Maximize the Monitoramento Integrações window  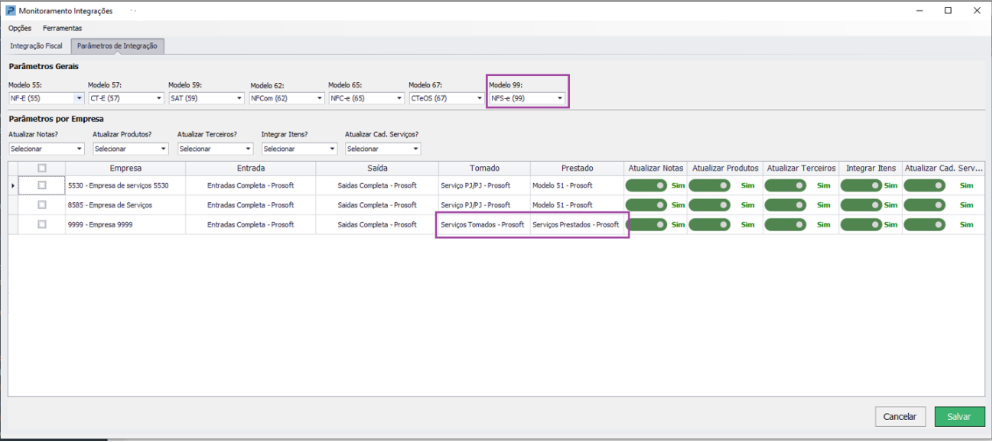pyautogui.click(x=948, y=10)
